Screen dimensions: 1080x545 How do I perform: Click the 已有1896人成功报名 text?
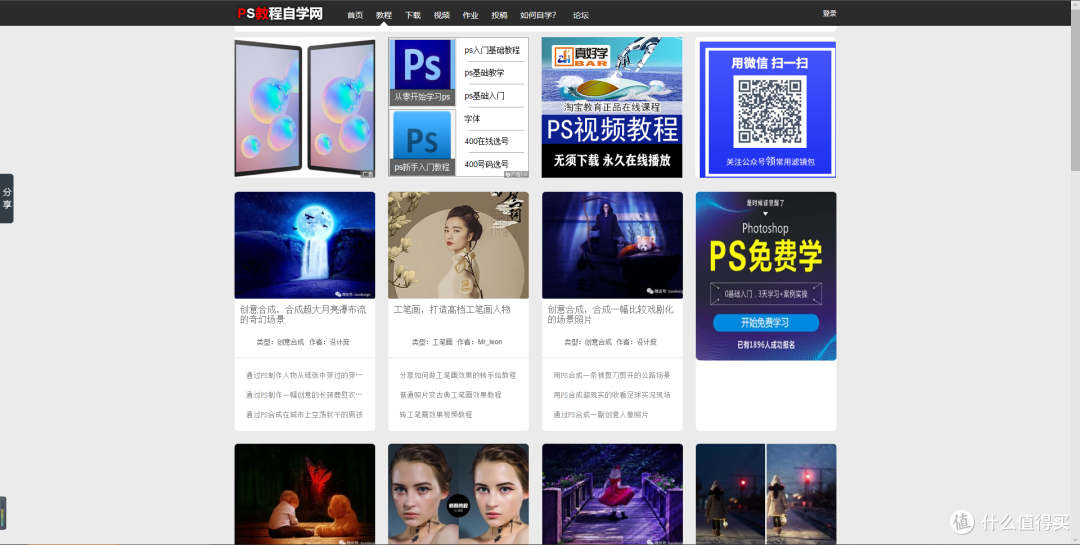[766, 345]
